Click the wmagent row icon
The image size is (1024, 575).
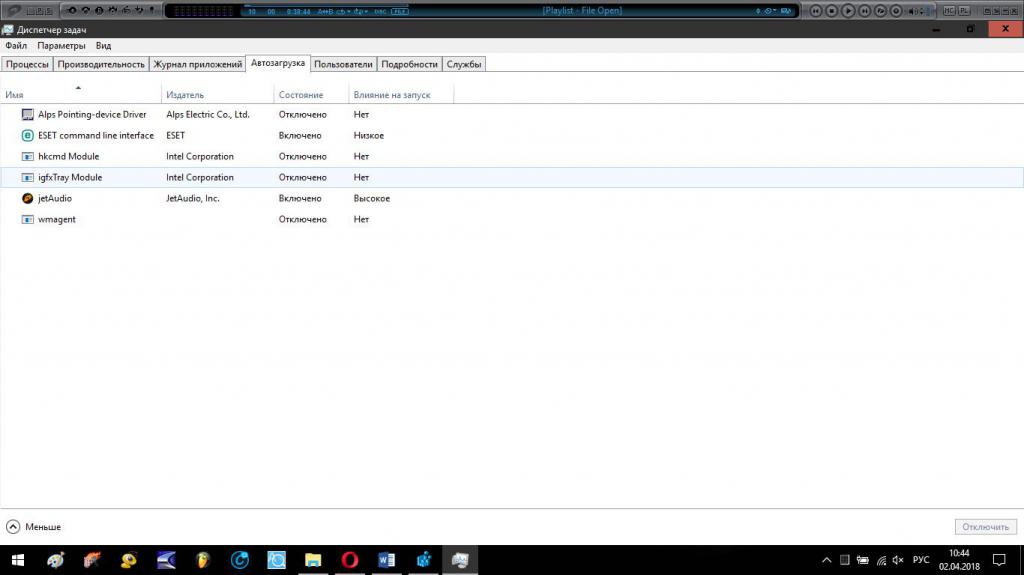coord(27,219)
